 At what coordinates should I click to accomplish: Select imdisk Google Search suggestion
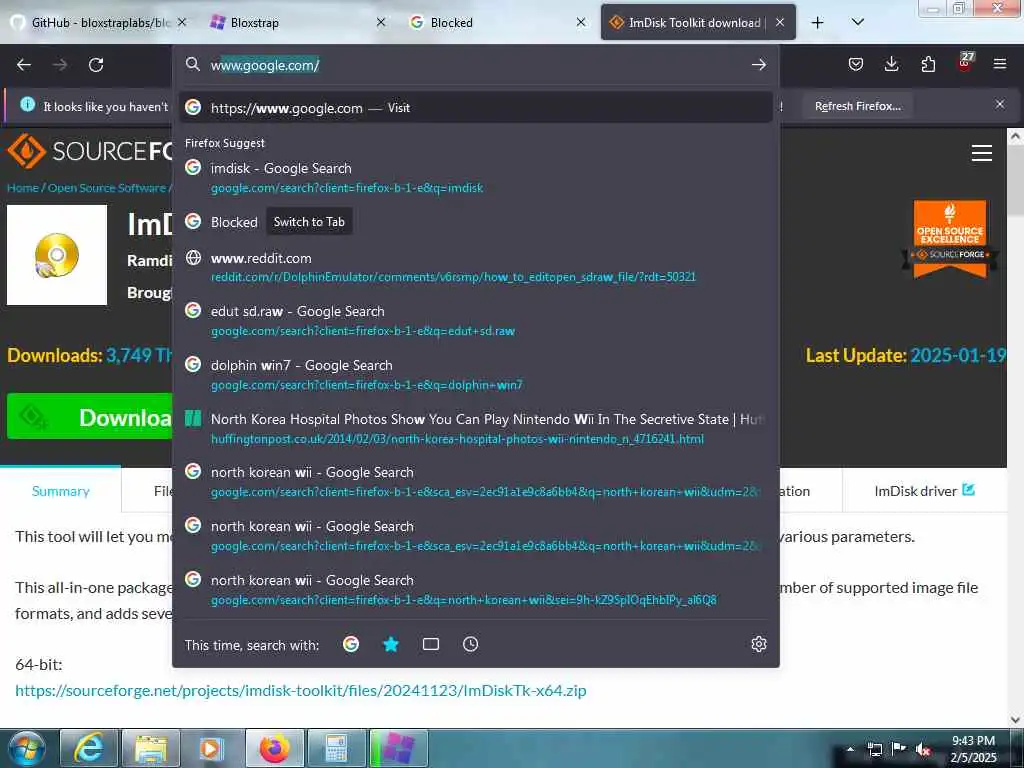pos(475,178)
